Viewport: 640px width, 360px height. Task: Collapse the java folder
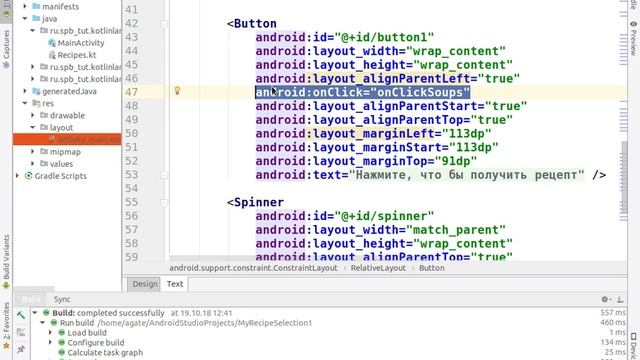tap(25, 18)
